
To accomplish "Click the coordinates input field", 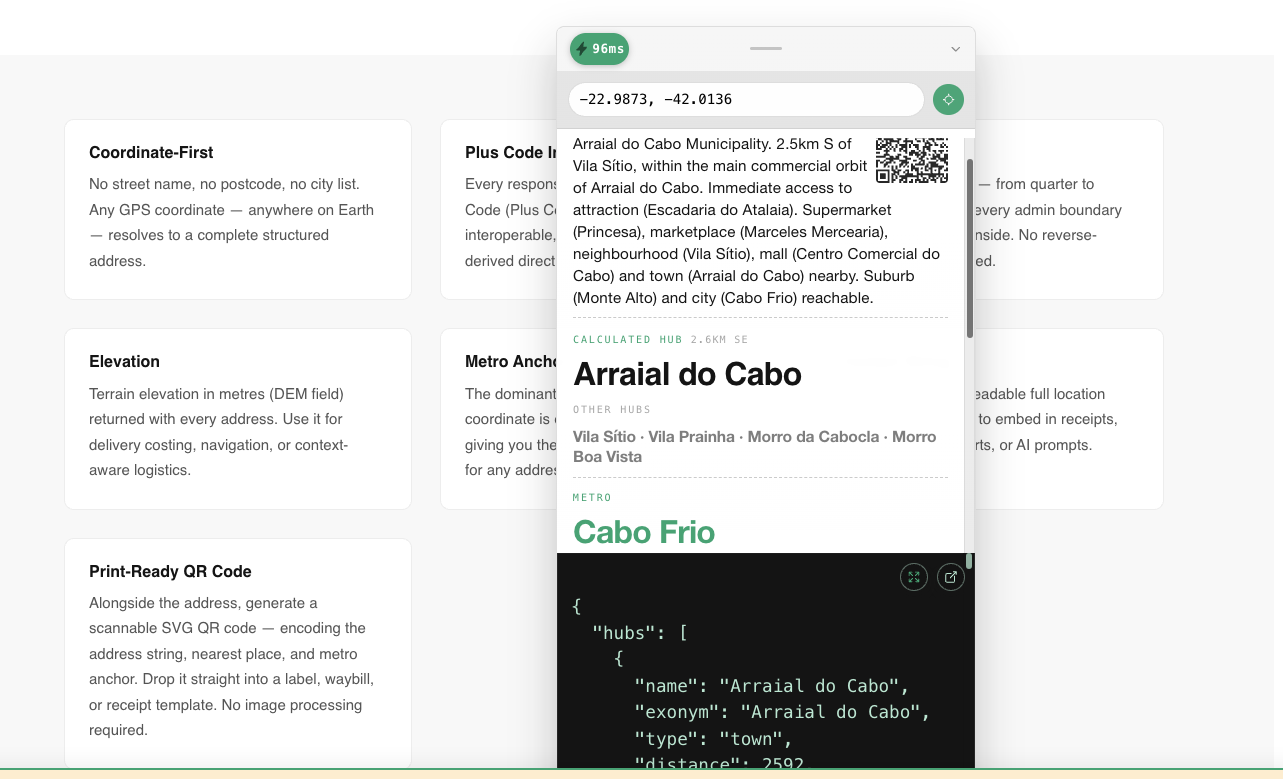I will click(x=745, y=99).
